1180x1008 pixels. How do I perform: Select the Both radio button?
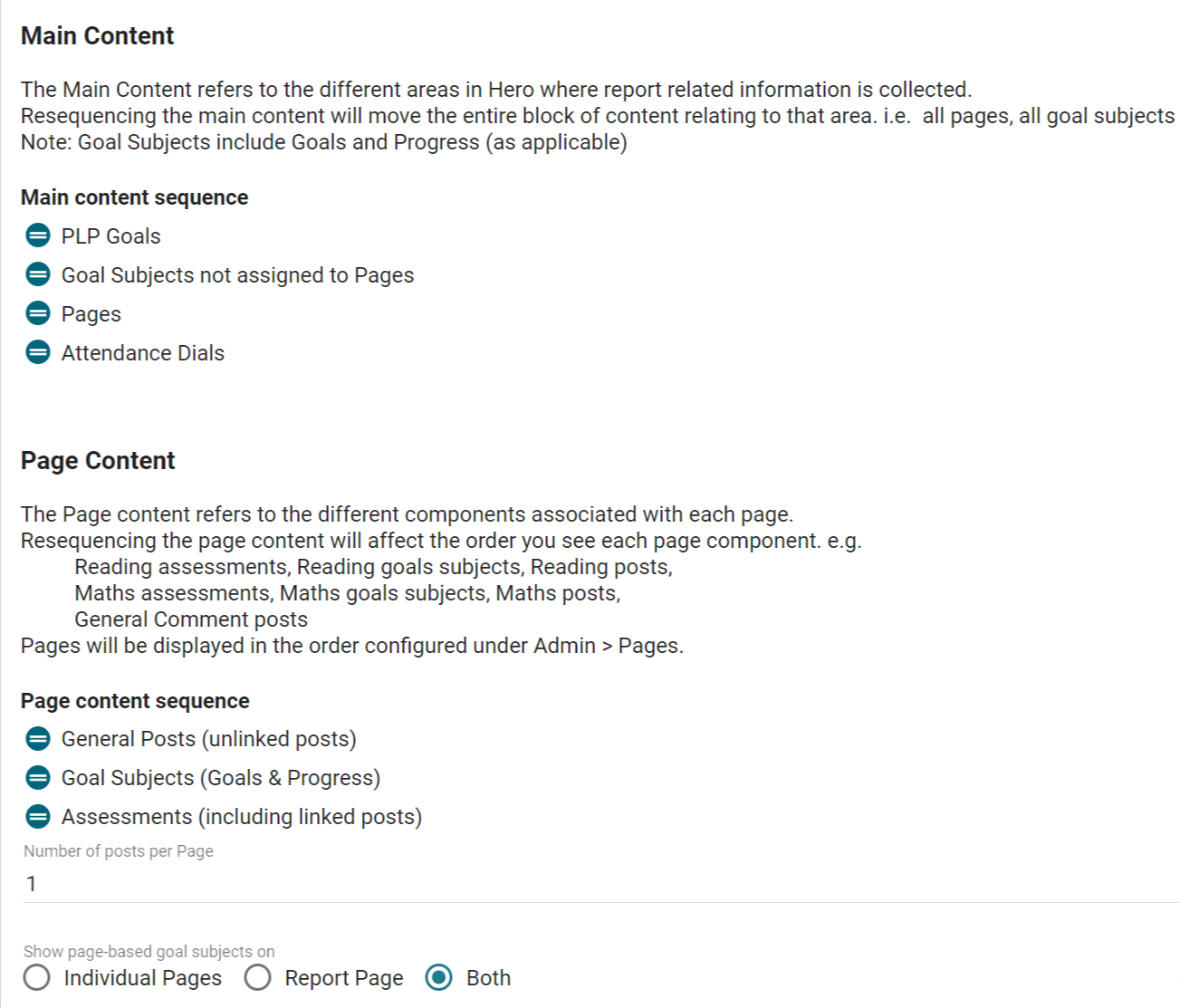point(439,978)
